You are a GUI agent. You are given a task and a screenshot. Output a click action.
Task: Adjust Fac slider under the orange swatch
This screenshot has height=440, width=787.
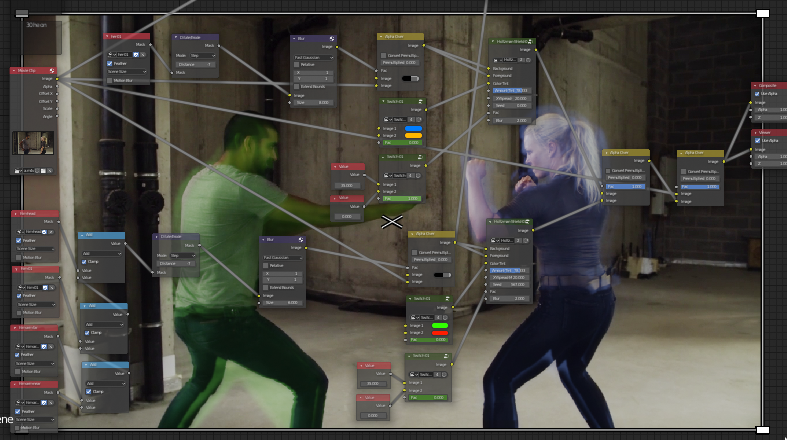click(402, 143)
